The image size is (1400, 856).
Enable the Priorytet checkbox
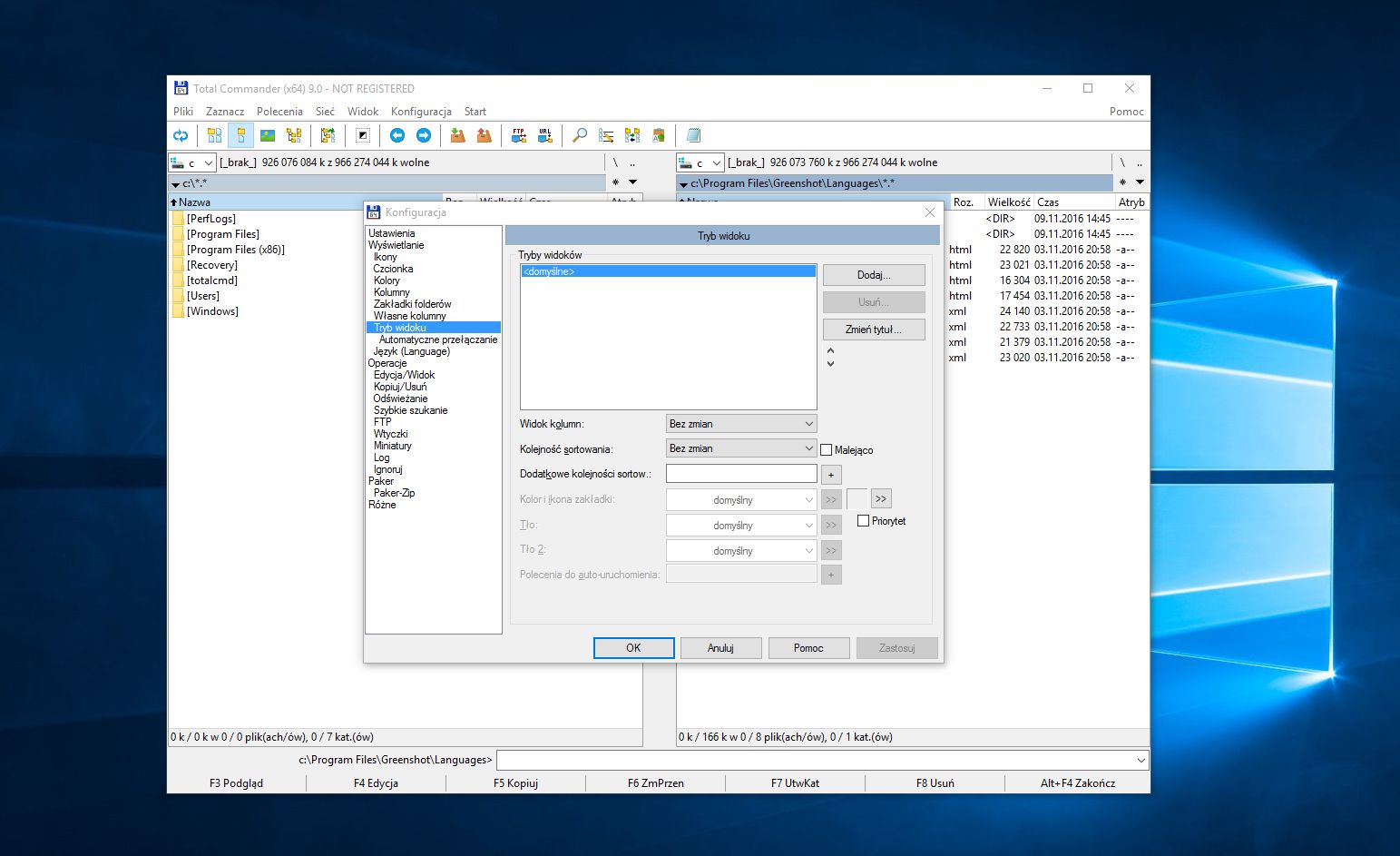(x=864, y=521)
